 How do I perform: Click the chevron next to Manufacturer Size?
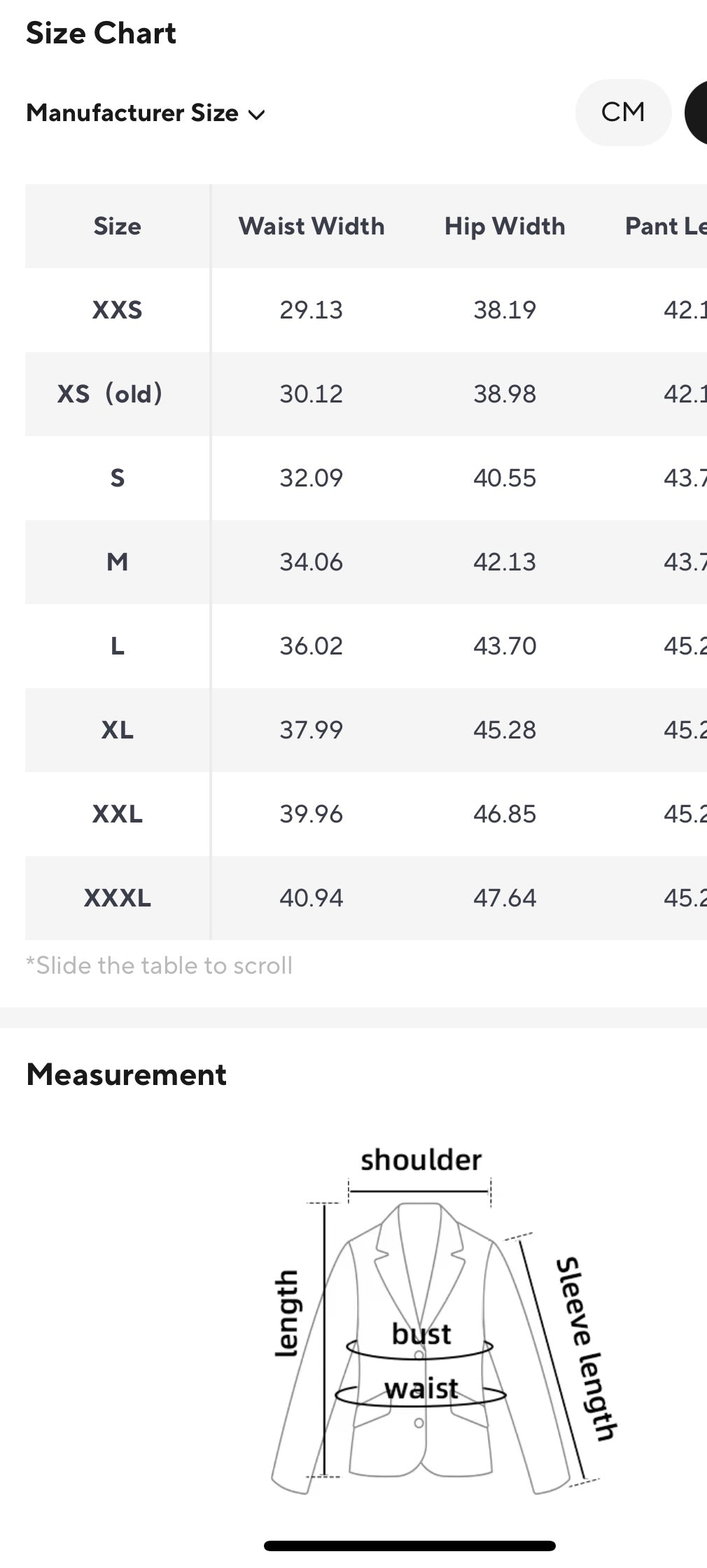(257, 115)
